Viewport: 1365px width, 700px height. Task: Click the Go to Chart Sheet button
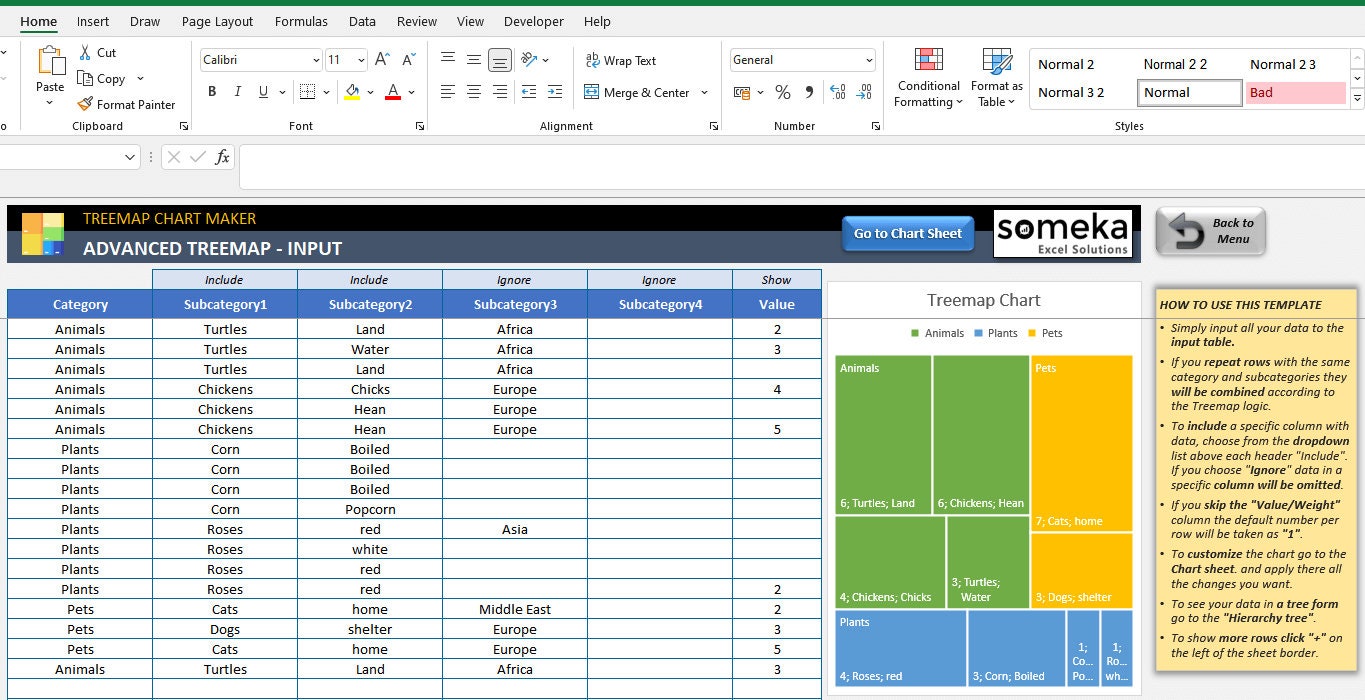907,233
